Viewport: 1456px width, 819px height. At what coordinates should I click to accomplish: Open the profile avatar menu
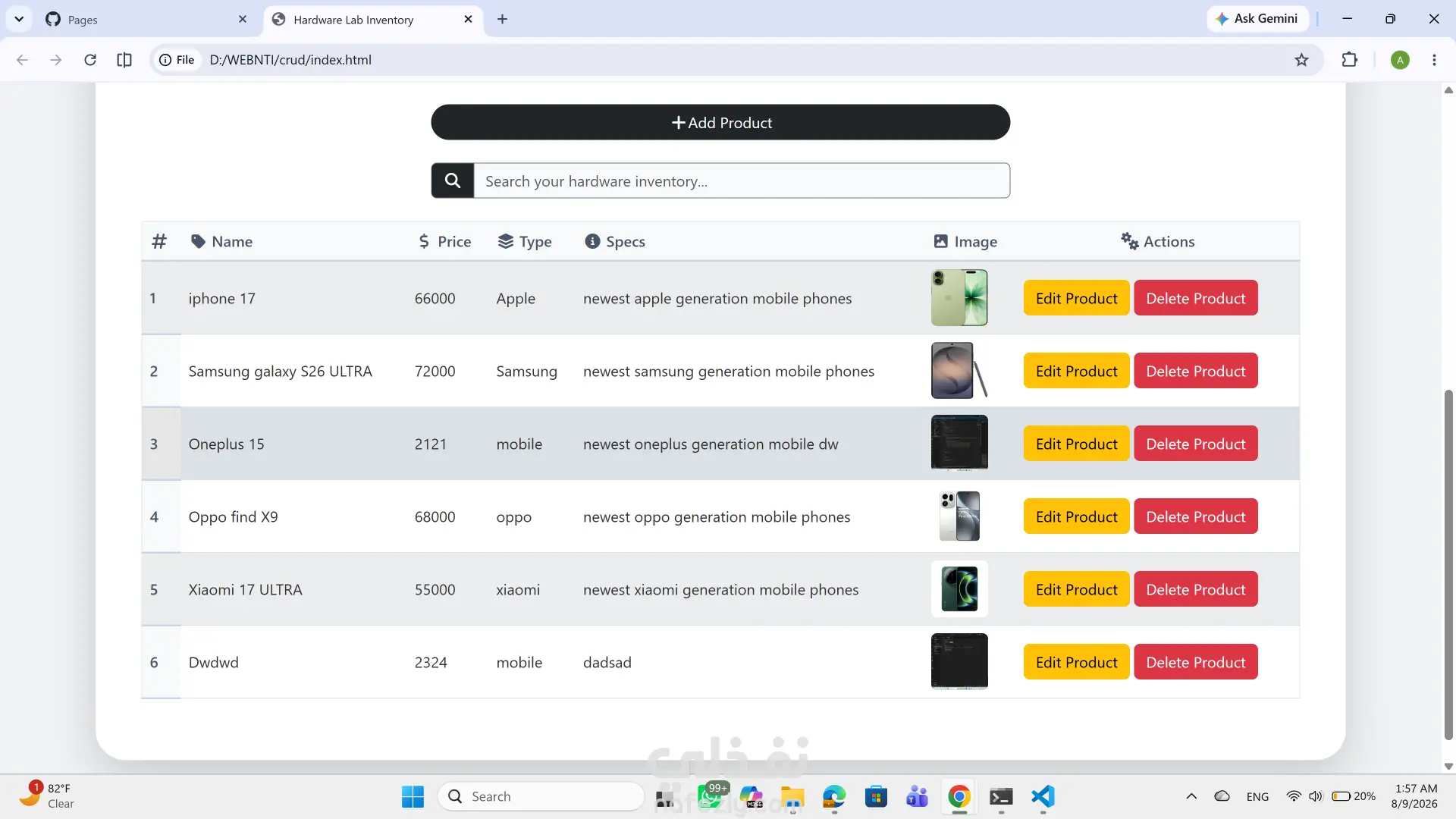[x=1400, y=60]
